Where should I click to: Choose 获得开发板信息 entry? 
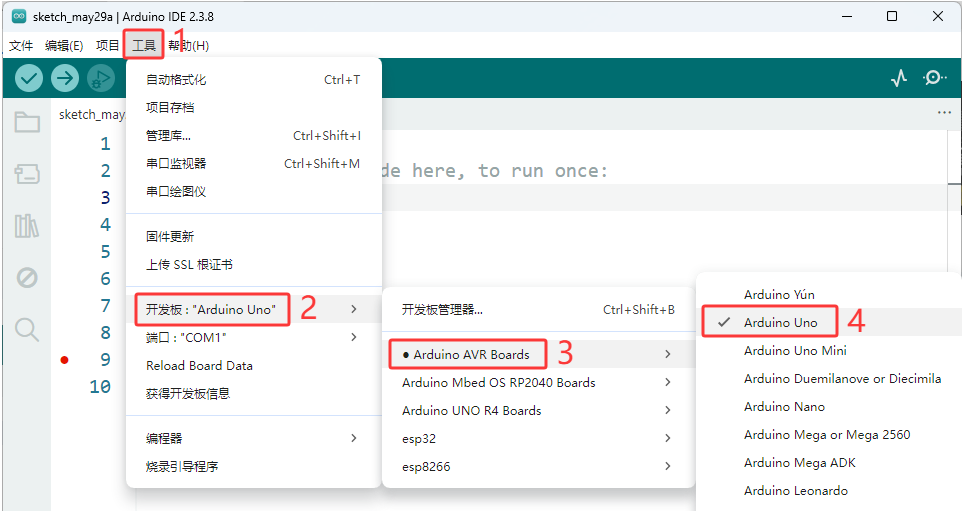pos(254,394)
